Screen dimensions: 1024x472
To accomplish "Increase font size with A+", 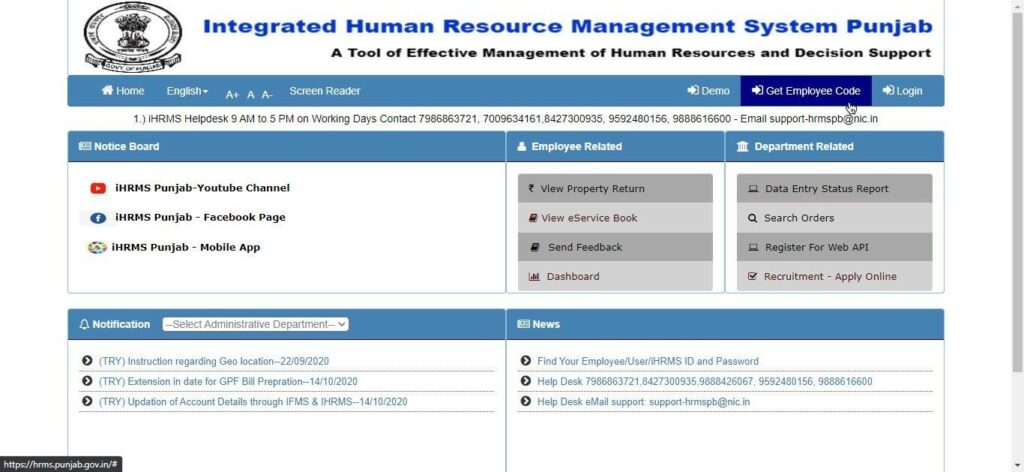I will point(232,95).
